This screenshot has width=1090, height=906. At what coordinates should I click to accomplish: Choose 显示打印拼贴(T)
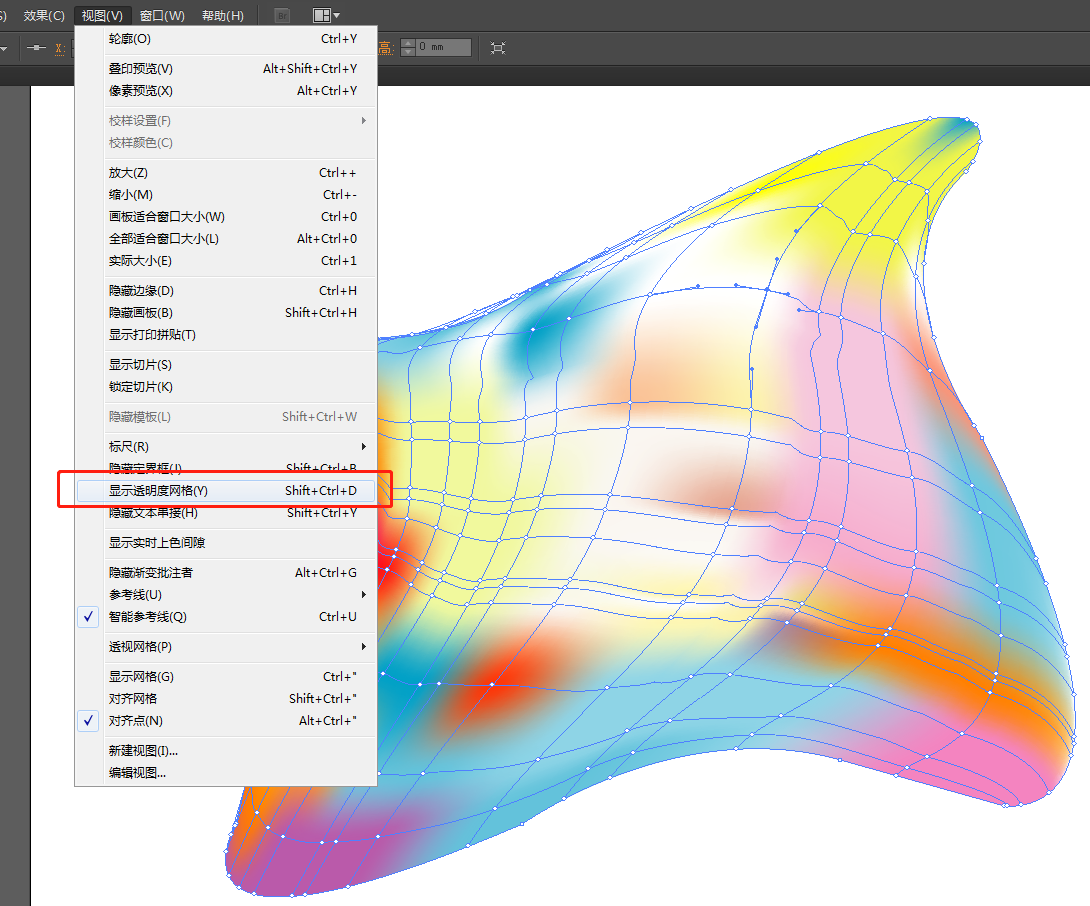(x=226, y=334)
